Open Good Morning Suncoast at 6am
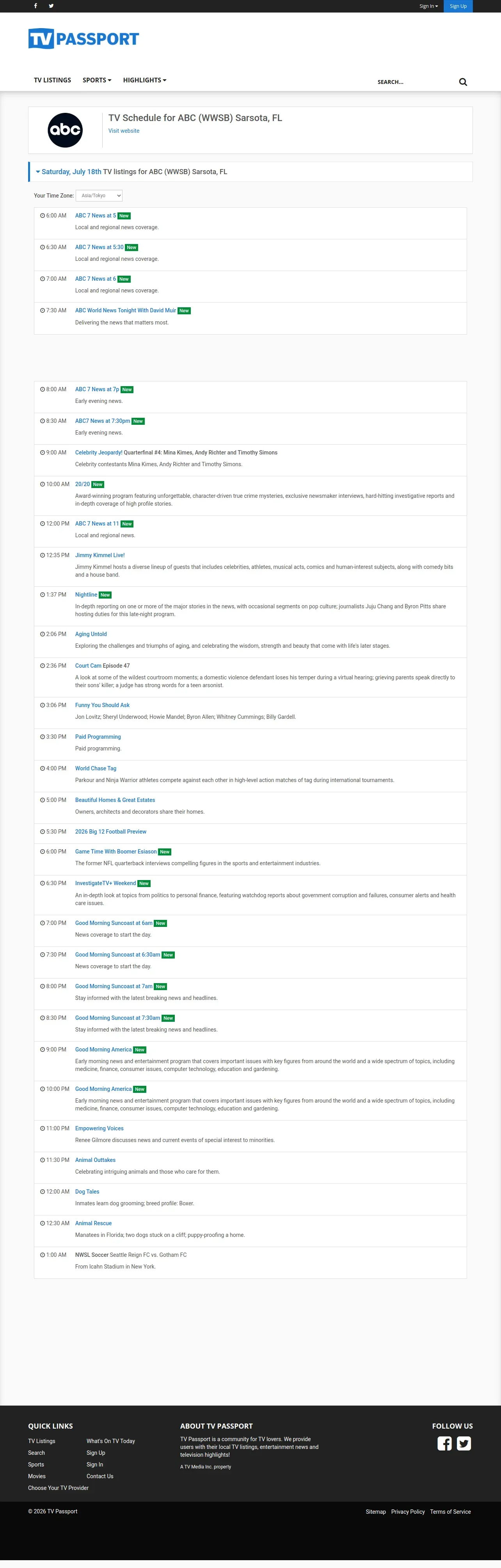 114,923
